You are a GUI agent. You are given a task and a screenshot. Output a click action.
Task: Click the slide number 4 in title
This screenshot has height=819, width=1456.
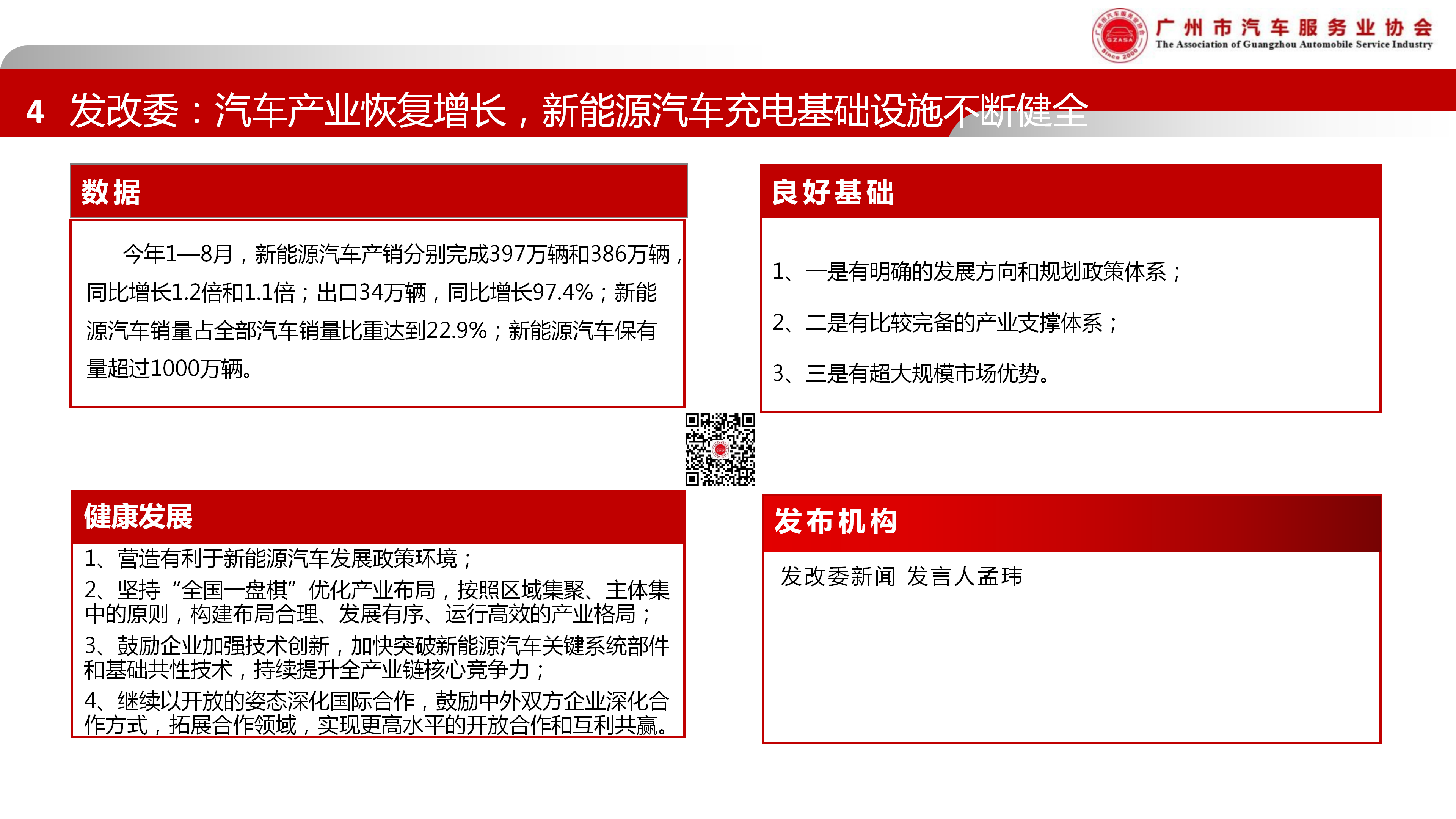pyautogui.click(x=35, y=111)
